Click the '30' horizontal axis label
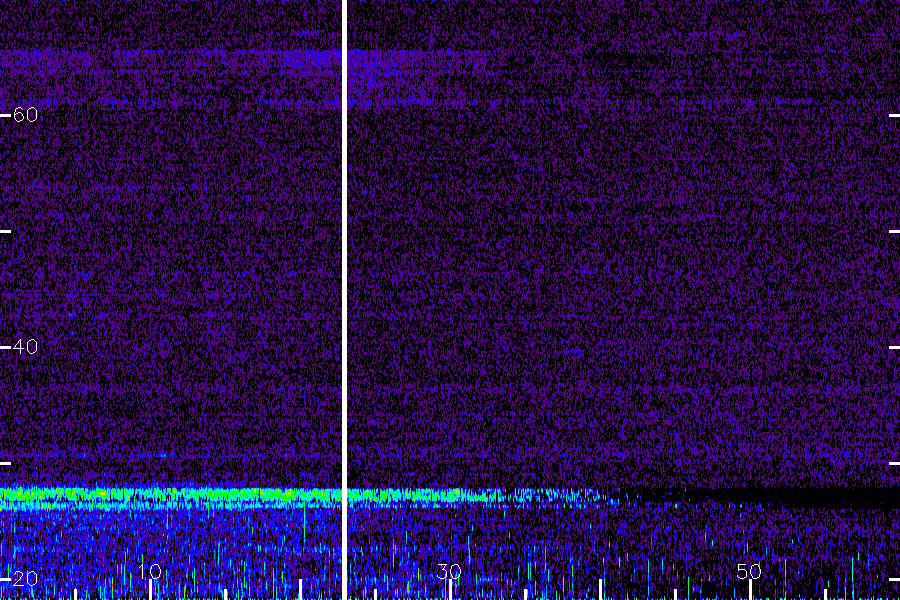900x600 pixels. pos(449,571)
